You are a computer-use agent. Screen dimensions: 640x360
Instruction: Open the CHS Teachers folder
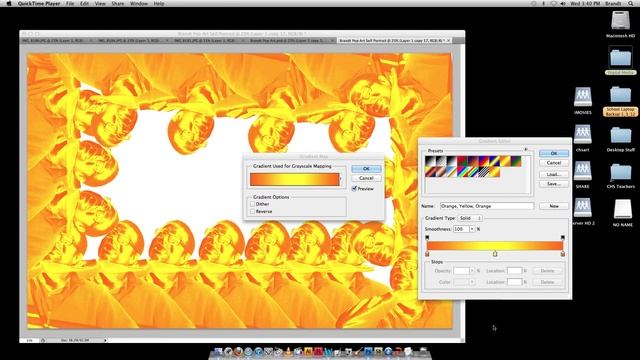coord(620,172)
